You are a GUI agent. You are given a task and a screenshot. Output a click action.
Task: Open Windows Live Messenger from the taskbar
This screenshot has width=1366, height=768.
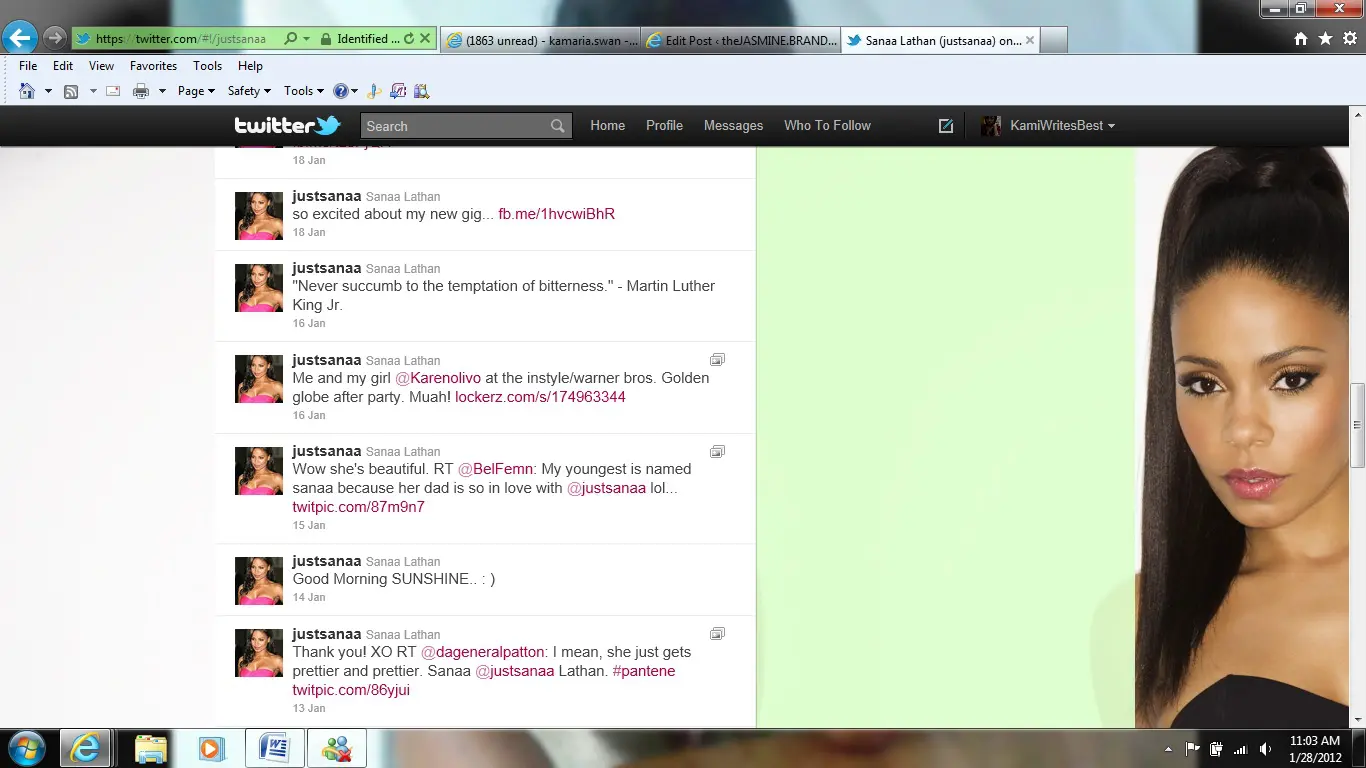pyautogui.click(x=337, y=748)
